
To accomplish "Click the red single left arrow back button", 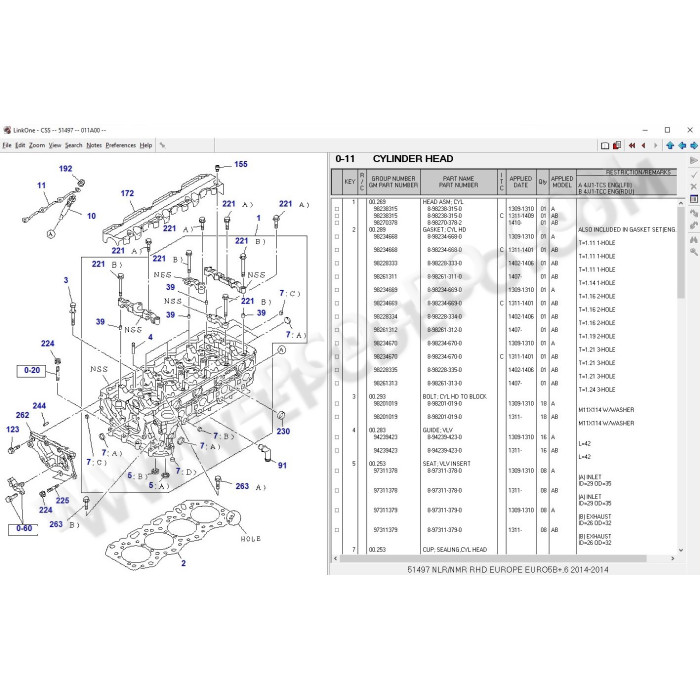I will (643, 146).
